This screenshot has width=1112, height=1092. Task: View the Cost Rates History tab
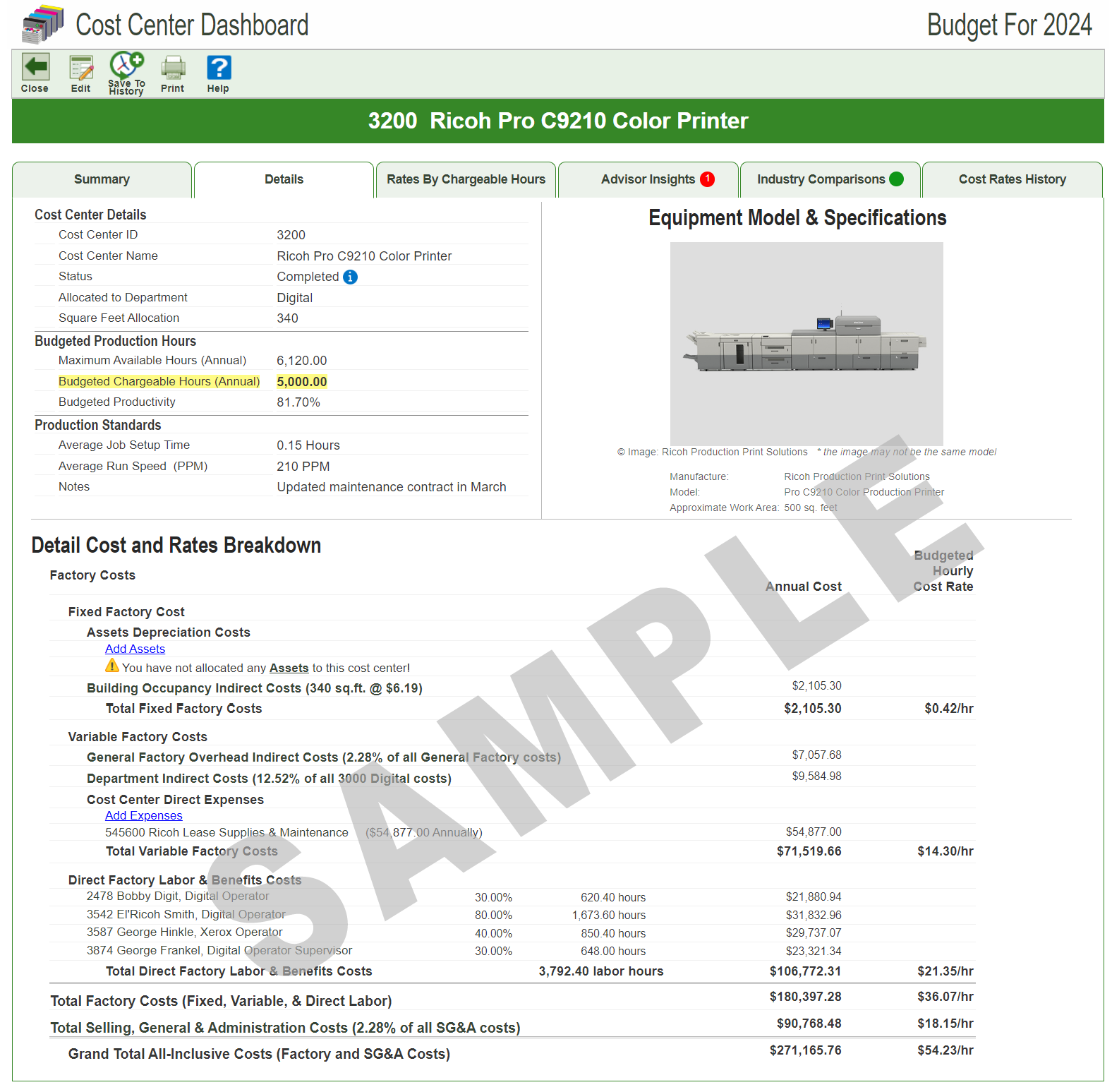coord(1012,180)
